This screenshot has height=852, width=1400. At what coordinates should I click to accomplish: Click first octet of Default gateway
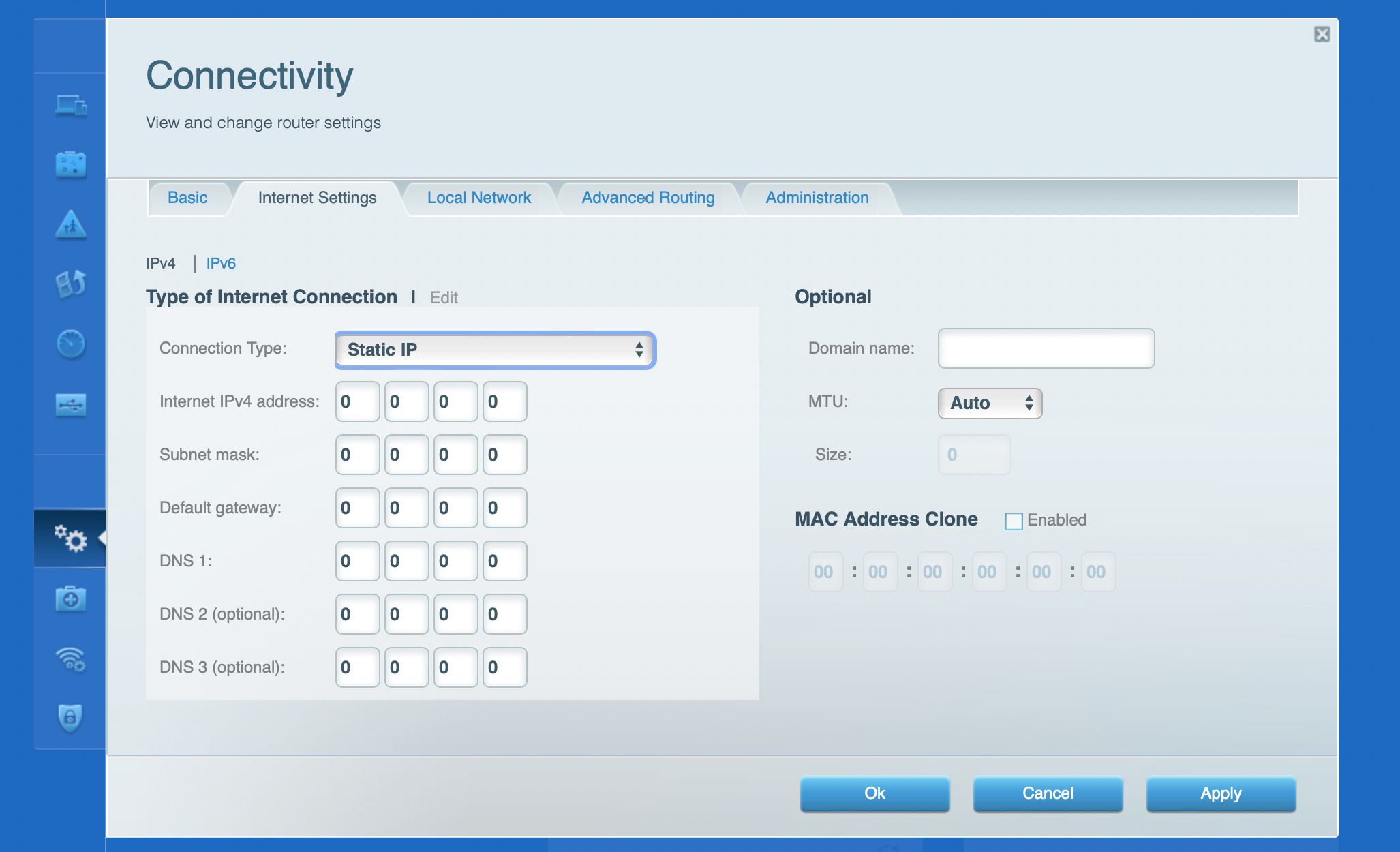(x=357, y=508)
